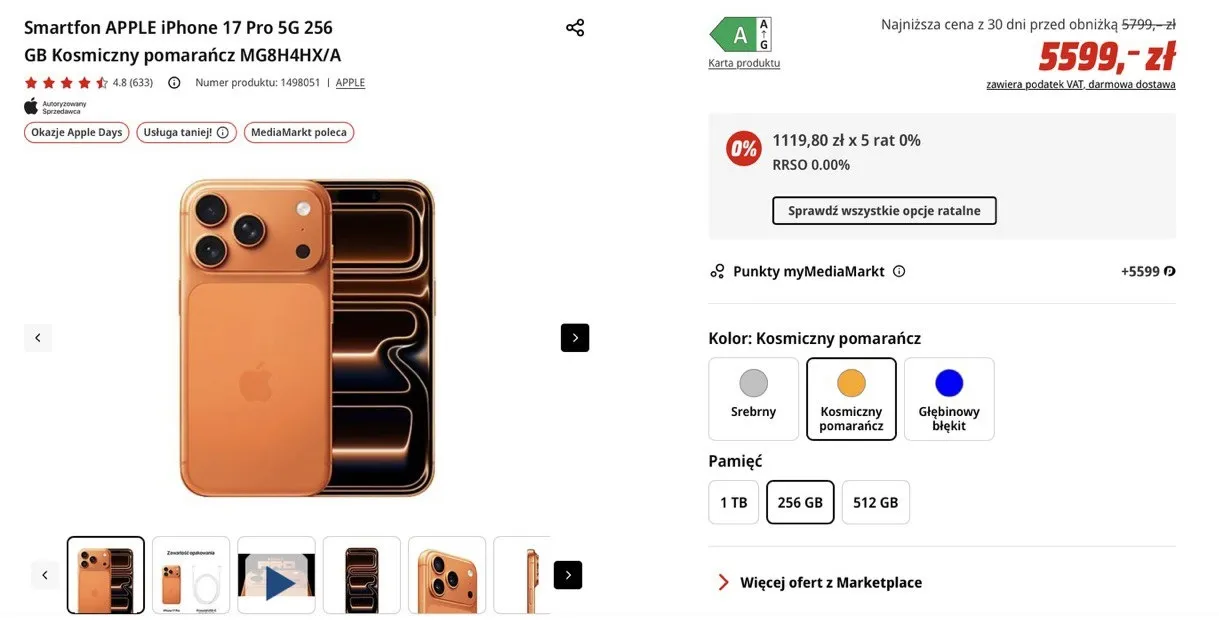Select Srebrny color option
This screenshot has height=620, width=1219.
[x=753, y=399]
